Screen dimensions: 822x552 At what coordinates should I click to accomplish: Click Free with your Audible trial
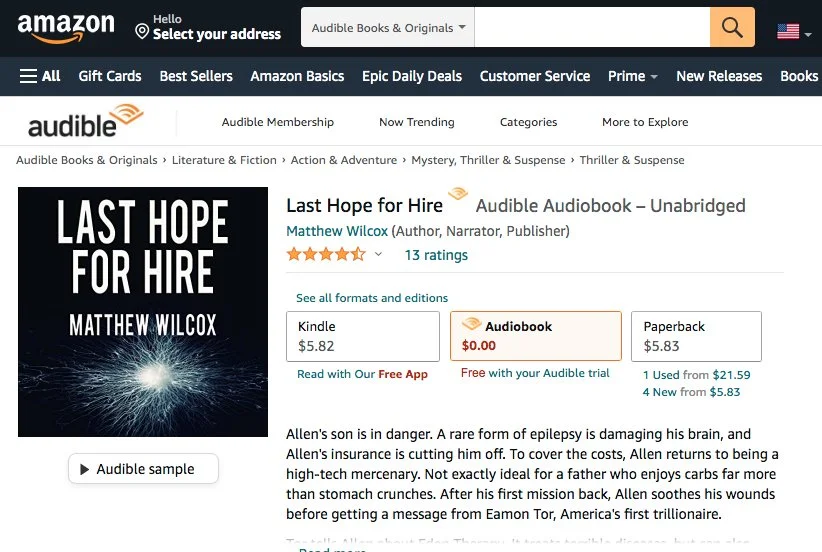pyautogui.click(x=535, y=373)
